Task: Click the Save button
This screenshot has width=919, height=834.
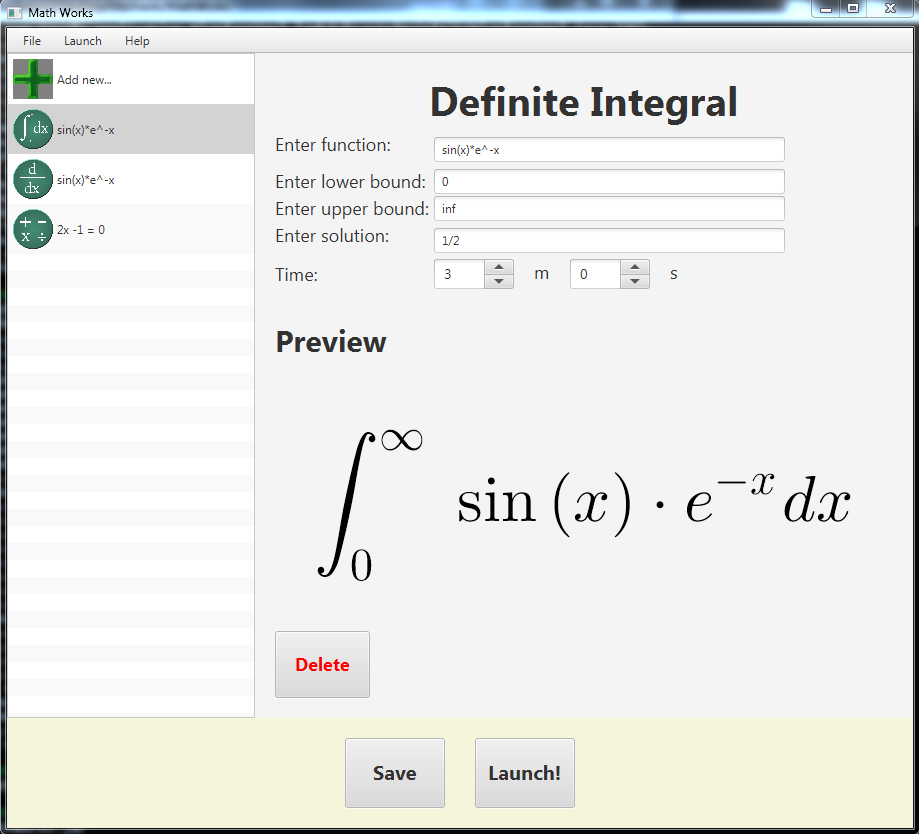Action: tap(394, 773)
